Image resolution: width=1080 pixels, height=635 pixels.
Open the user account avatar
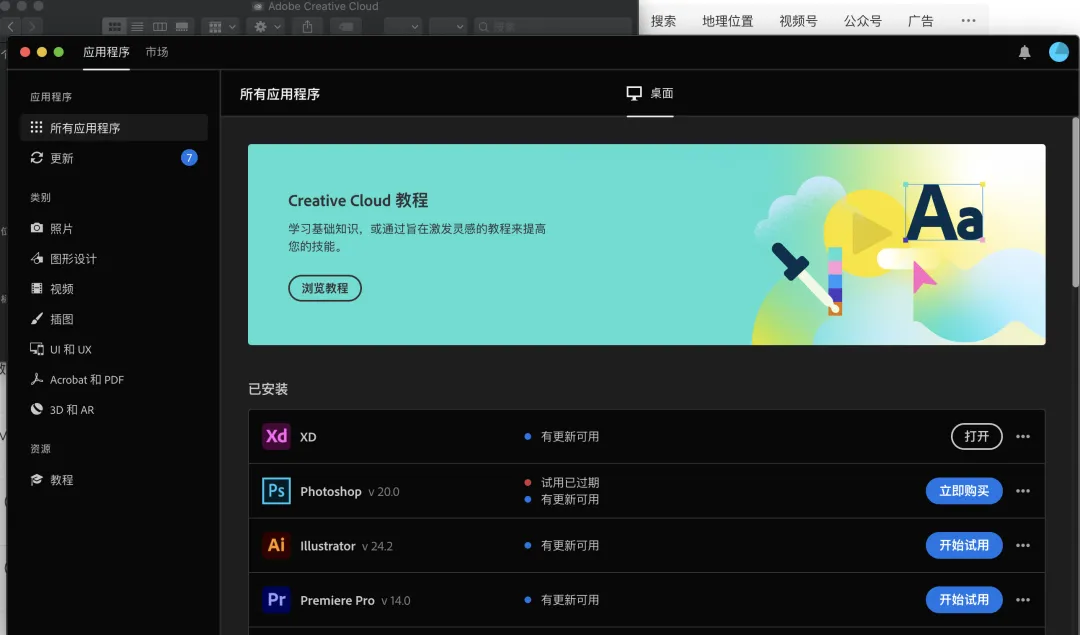tap(1059, 52)
